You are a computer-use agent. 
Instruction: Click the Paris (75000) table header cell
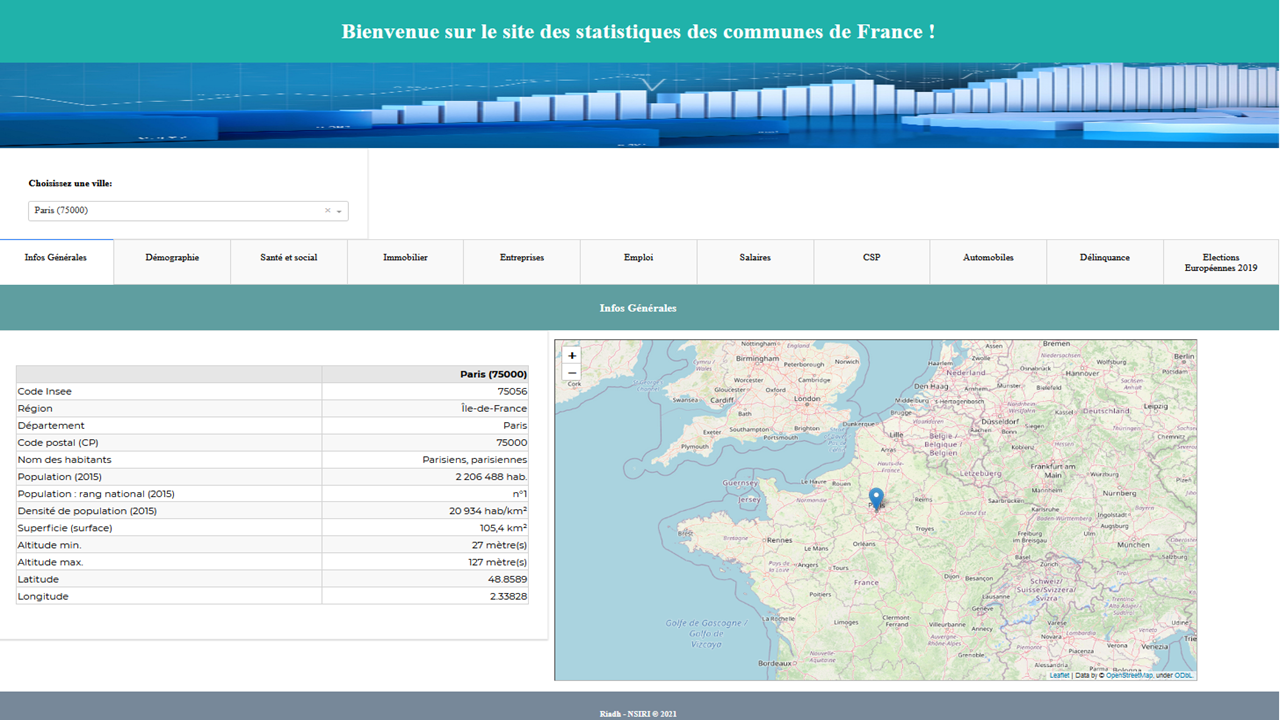pos(425,374)
